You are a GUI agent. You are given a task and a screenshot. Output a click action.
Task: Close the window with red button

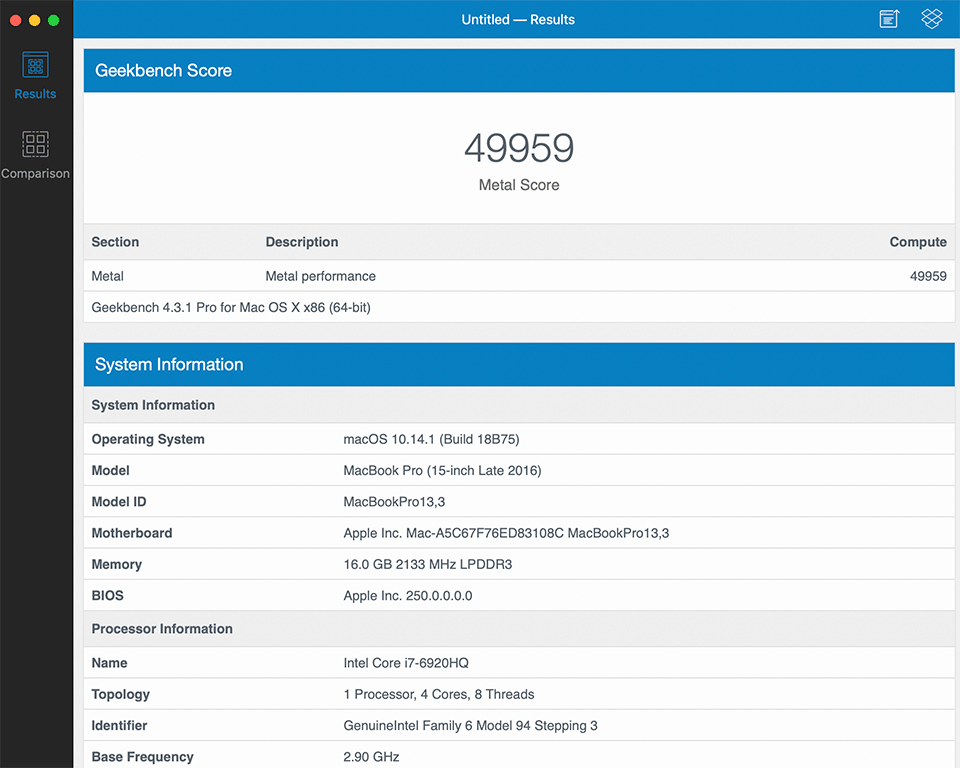coord(16,20)
